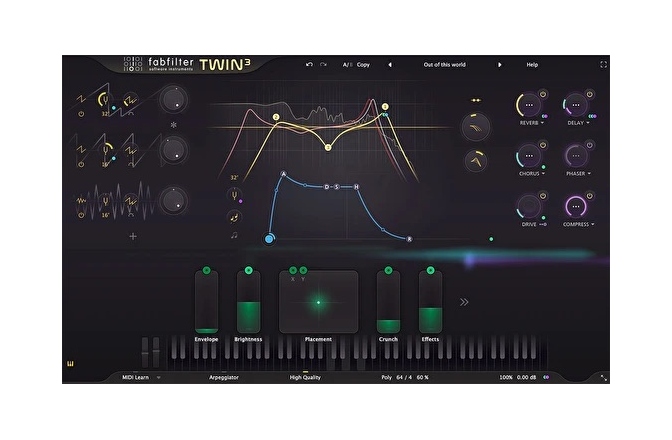Viewport: 672px width, 440px height.
Task: Click the Placement XY pad center point
Action: point(318,303)
